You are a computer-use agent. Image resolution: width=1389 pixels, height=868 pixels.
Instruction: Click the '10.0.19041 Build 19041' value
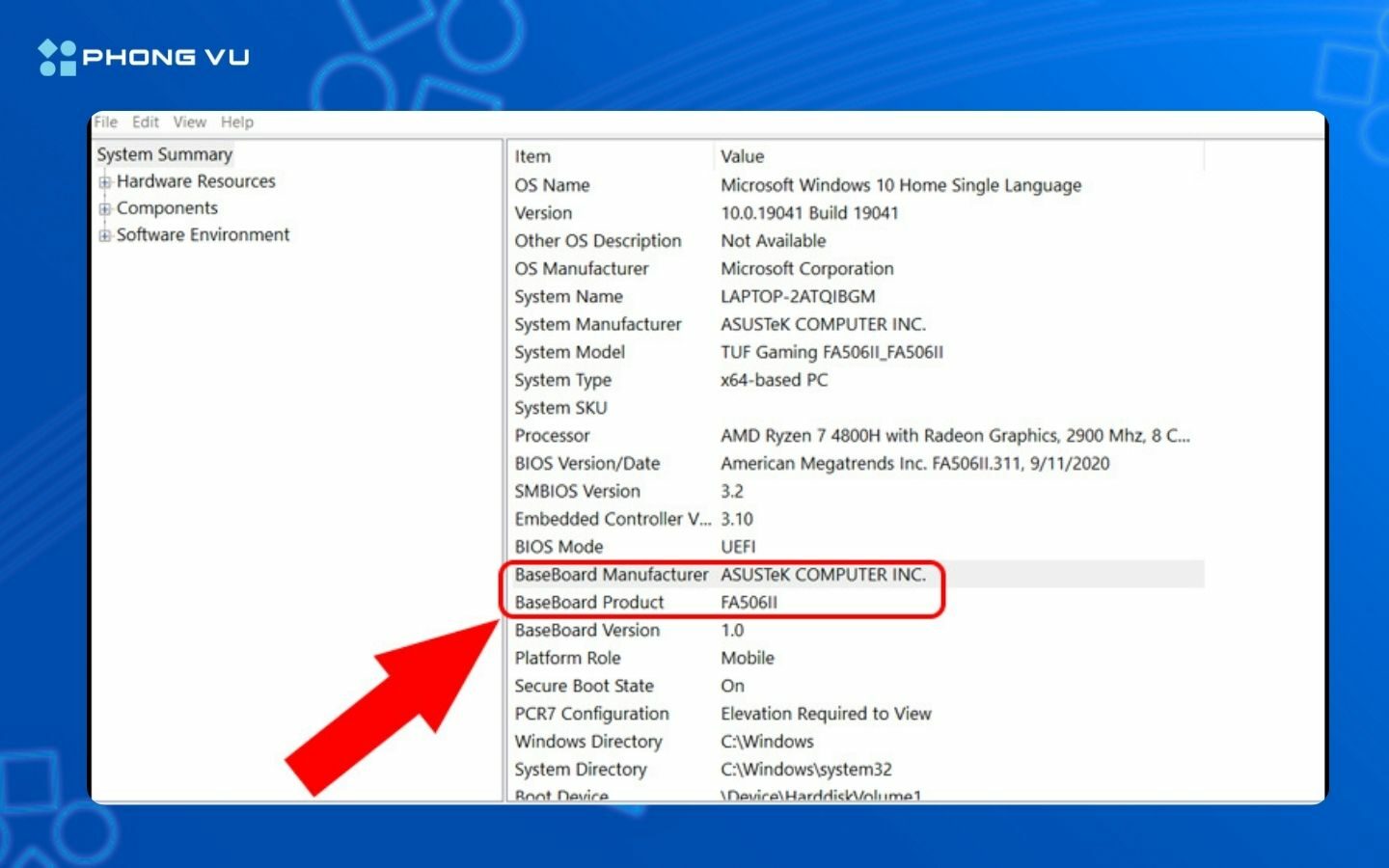coord(809,213)
